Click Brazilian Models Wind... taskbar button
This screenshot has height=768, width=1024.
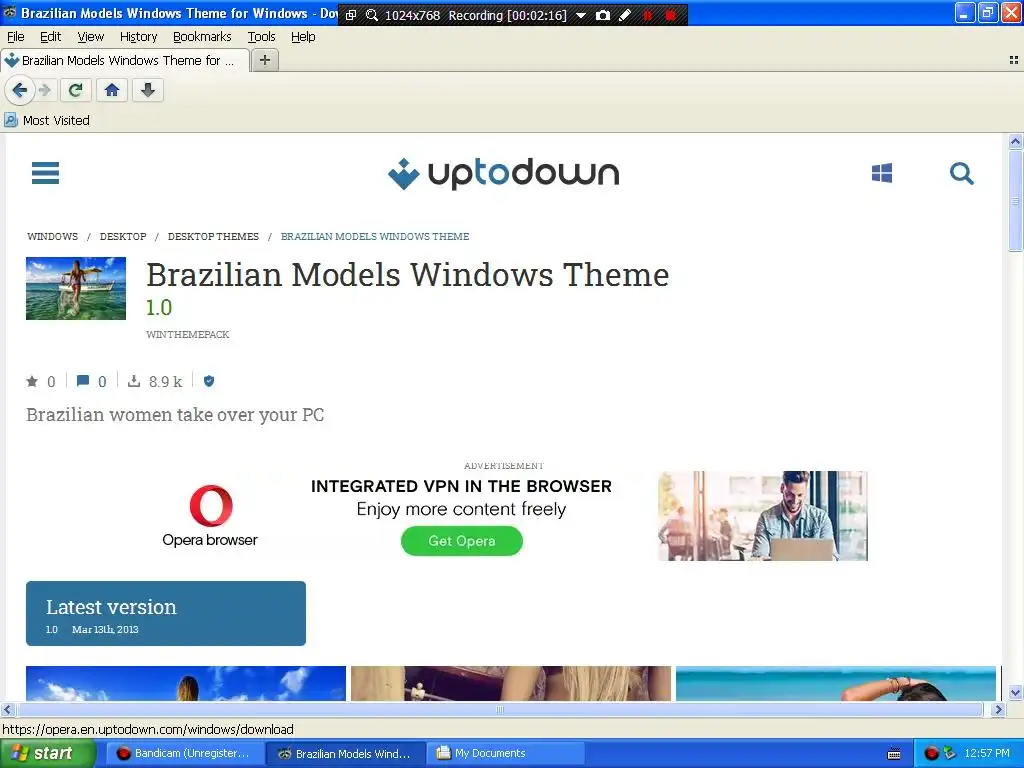[x=346, y=754]
